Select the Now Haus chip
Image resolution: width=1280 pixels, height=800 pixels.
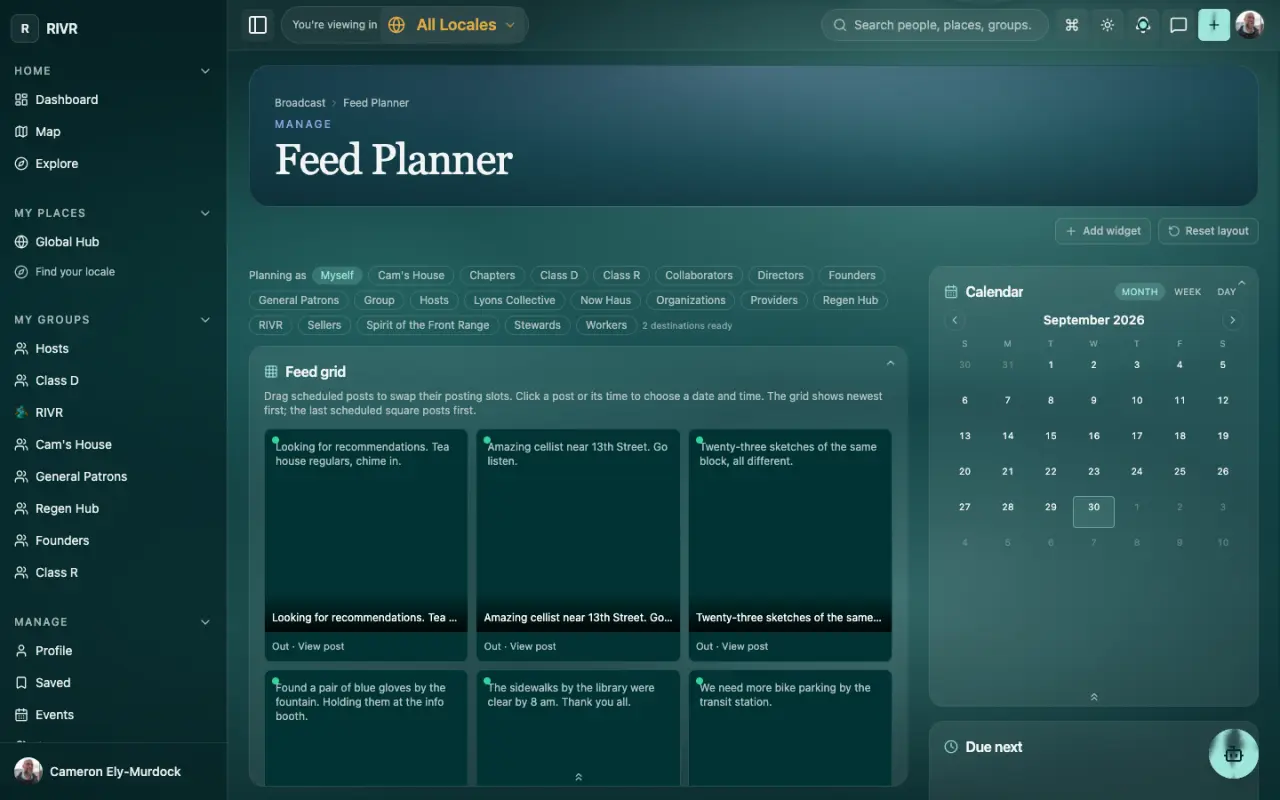pyautogui.click(x=606, y=300)
